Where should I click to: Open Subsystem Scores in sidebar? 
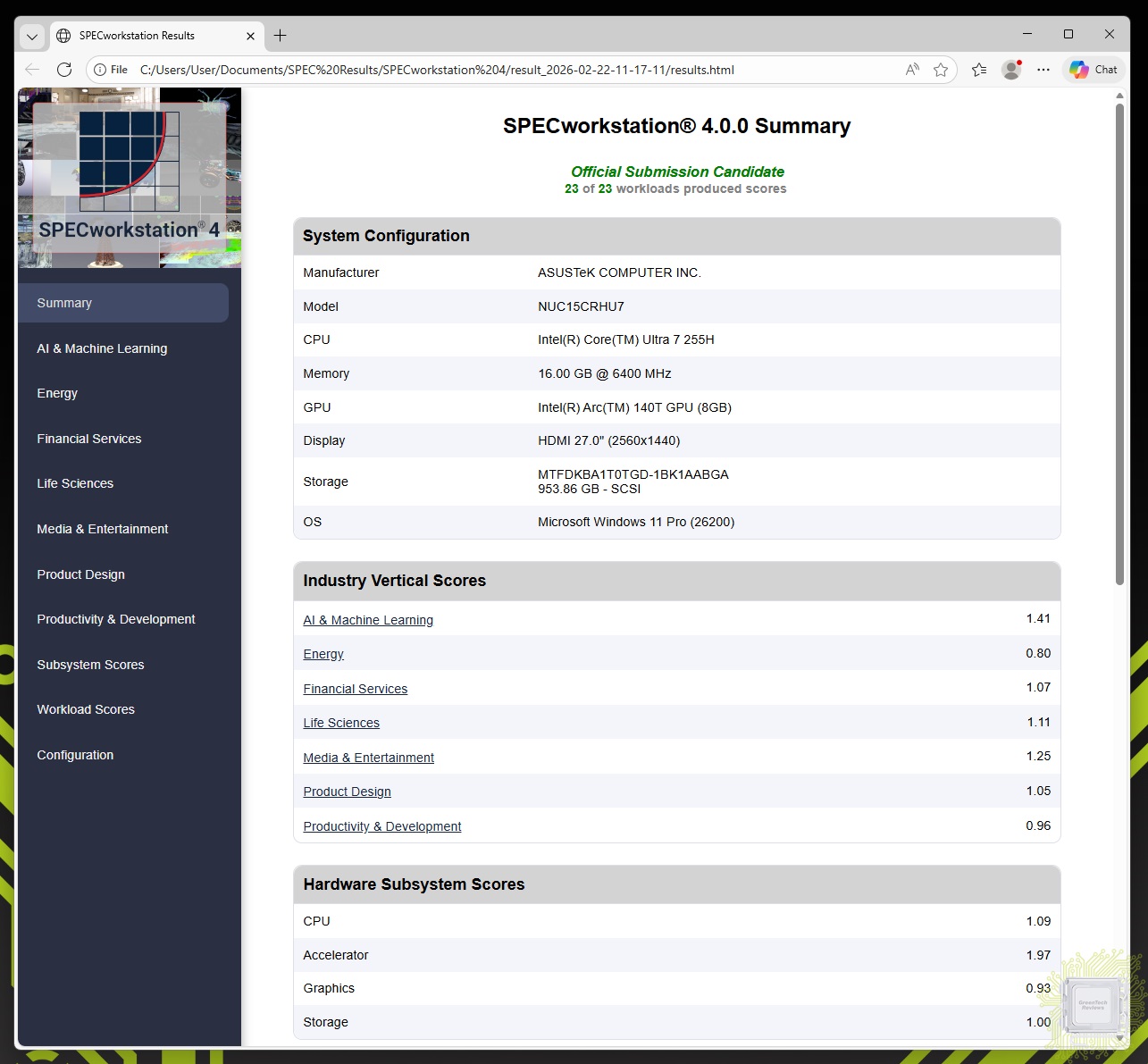(x=90, y=665)
